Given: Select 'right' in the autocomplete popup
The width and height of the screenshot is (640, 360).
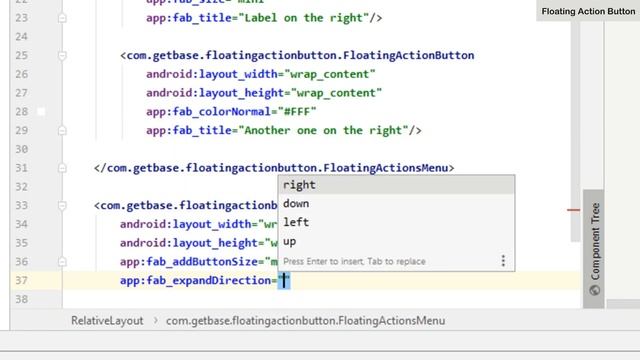Looking at the screenshot, I should click(396, 185).
